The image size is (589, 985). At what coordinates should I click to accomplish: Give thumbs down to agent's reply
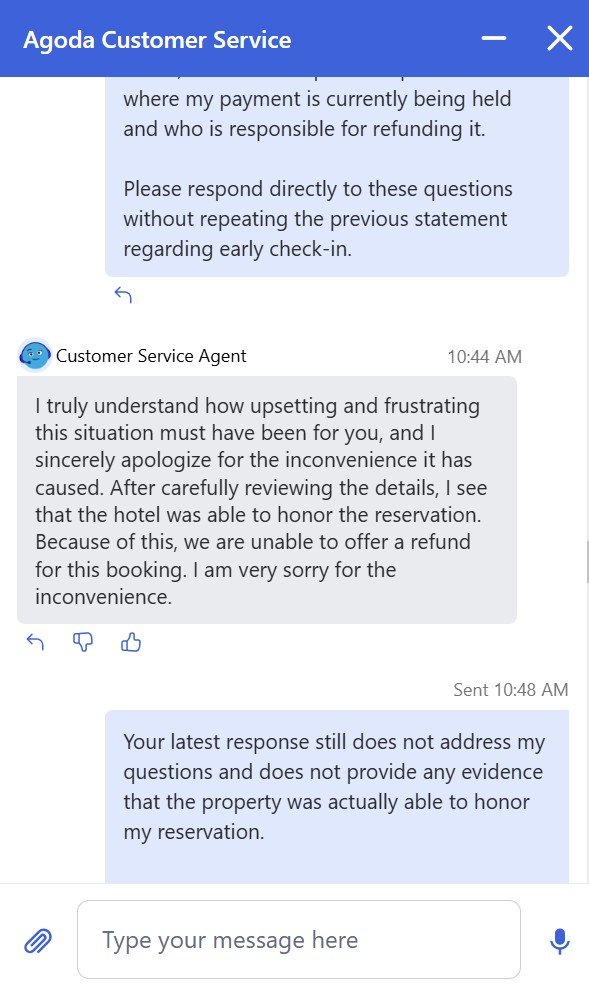[x=83, y=642]
